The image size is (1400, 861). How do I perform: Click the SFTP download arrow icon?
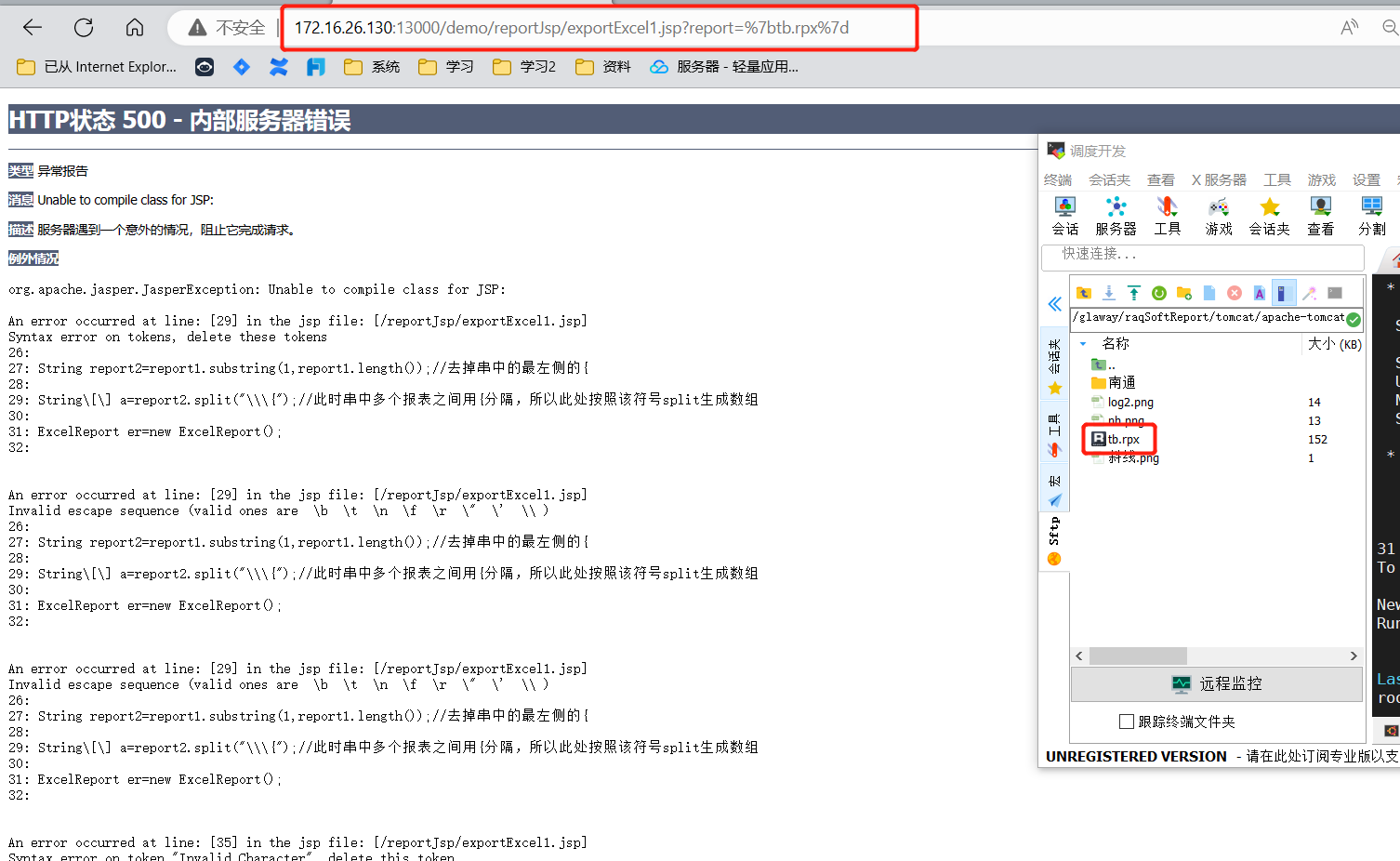click(x=1109, y=293)
